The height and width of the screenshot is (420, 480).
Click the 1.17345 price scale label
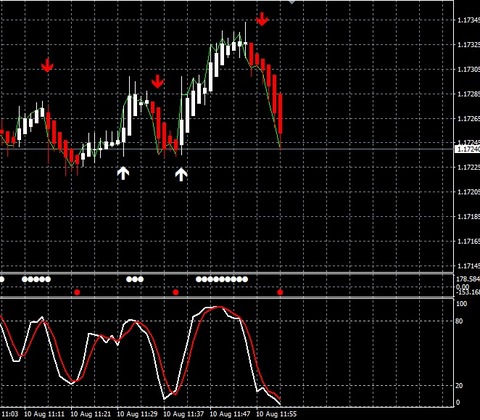coord(468,20)
